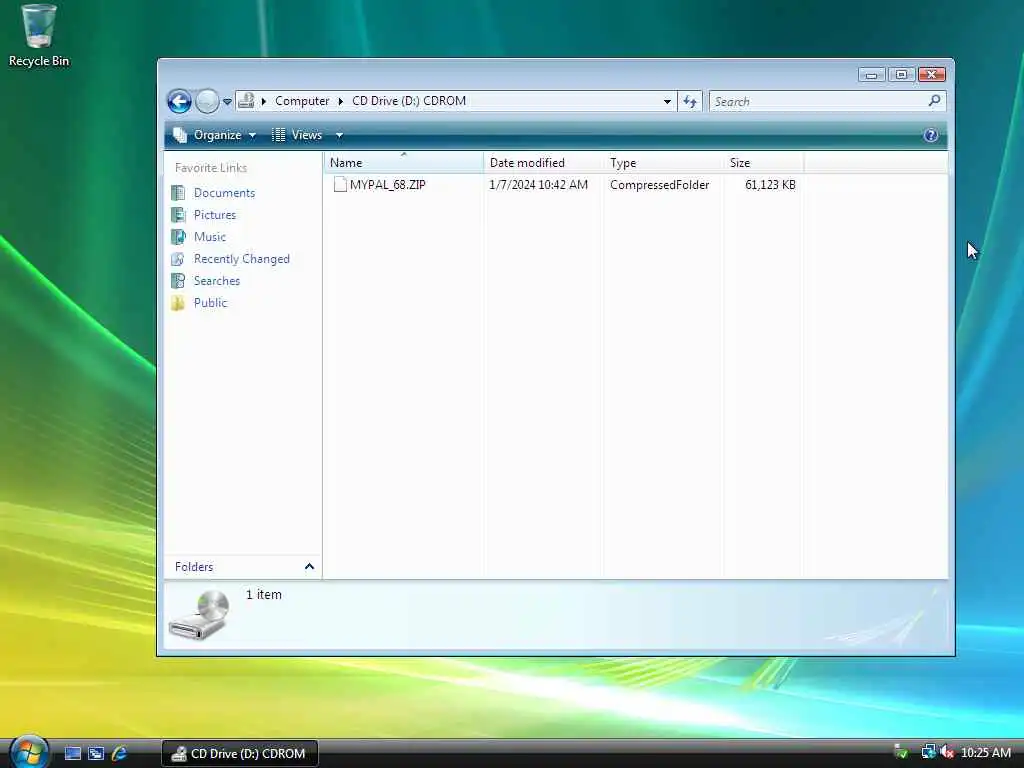1024x768 pixels.
Task: Sort by the Date modified column
Action: click(x=543, y=163)
